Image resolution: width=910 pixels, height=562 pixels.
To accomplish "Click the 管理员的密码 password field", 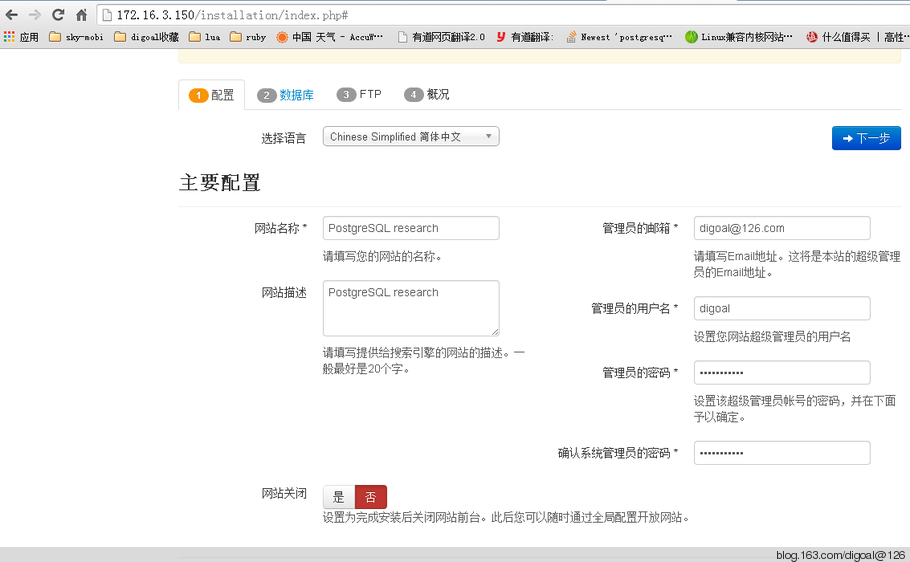I will pos(782,373).
